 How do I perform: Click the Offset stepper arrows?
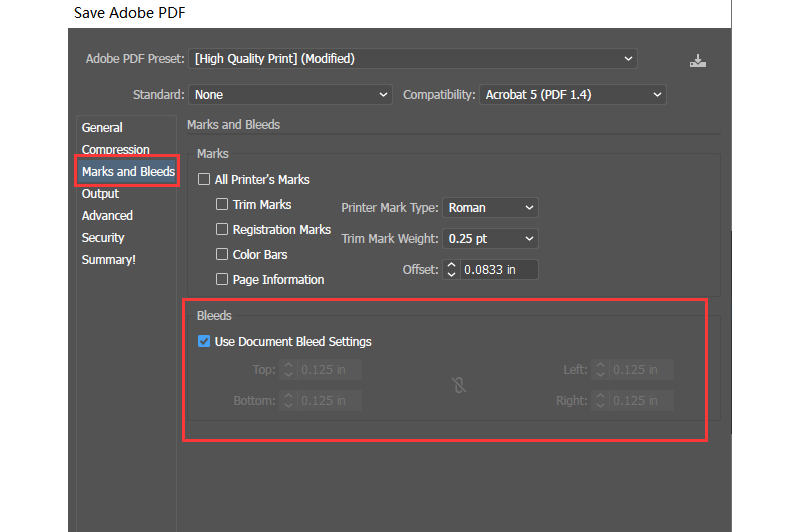pos(451,269)
